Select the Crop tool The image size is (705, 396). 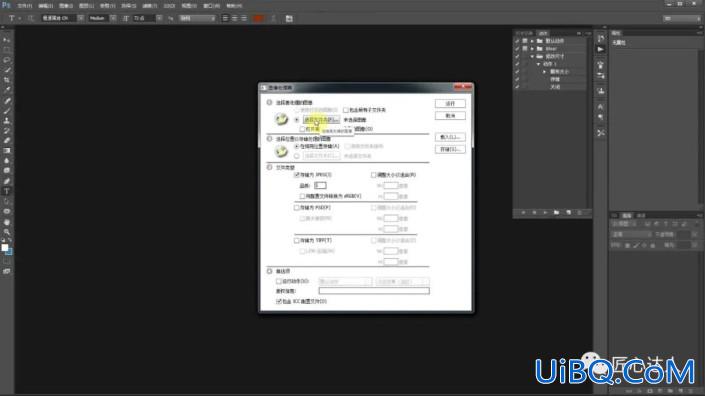point(7,80)
